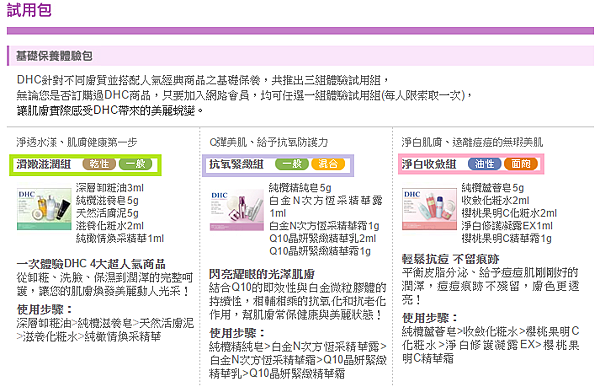Click the 試用包 page heading

pyautogui.click(x=29, y=10)
